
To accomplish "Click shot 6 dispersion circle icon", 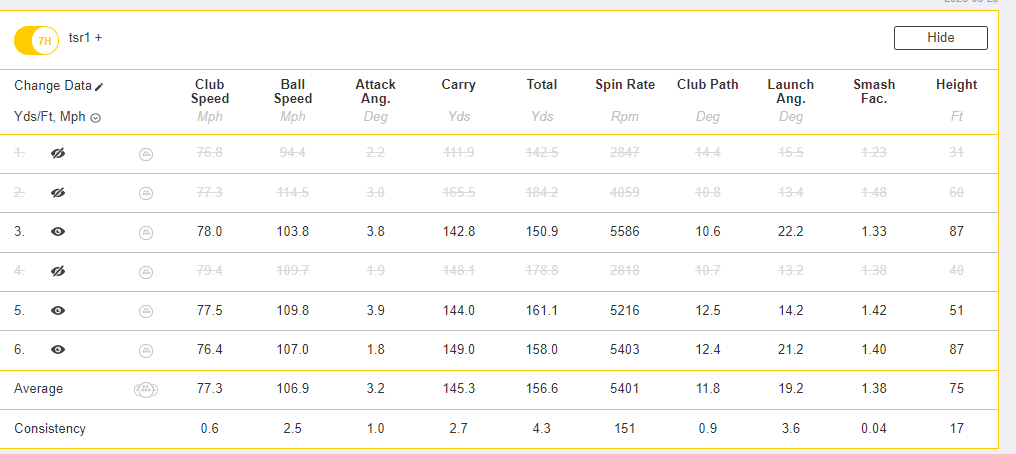I will click(x=146, y=350).
